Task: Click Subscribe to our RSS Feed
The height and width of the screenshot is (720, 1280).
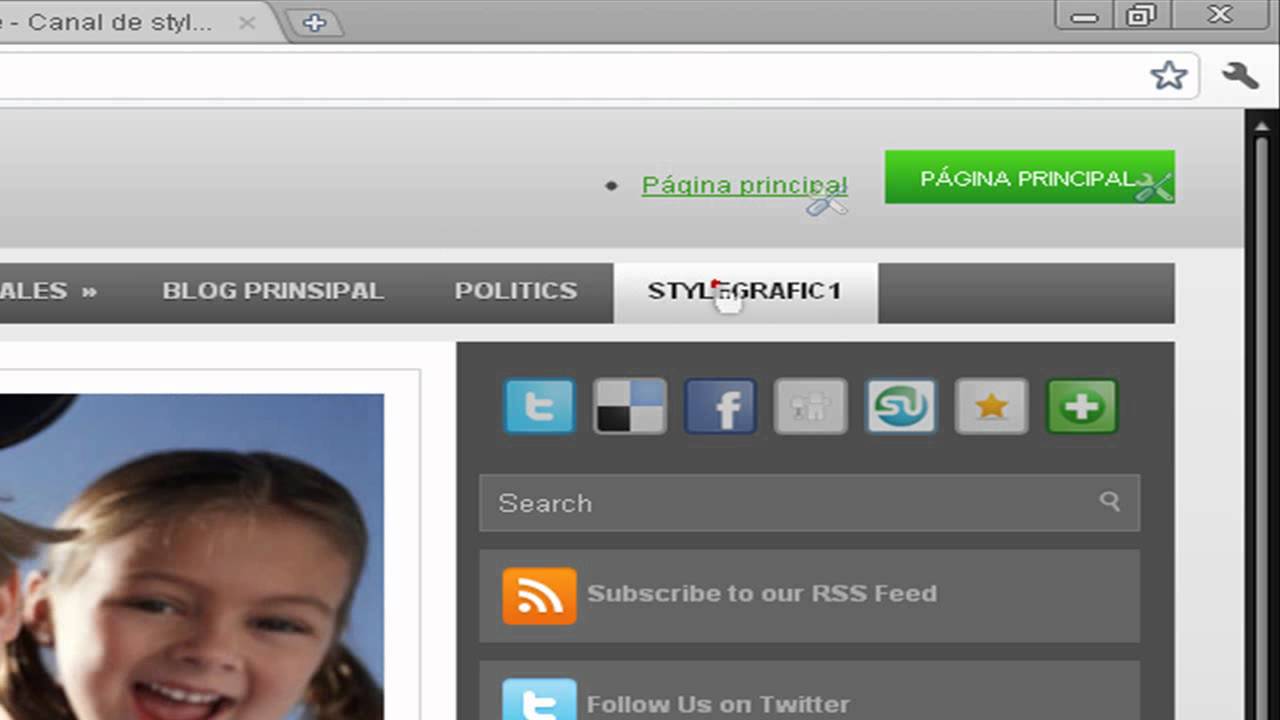Action: [x=762, y=593]
